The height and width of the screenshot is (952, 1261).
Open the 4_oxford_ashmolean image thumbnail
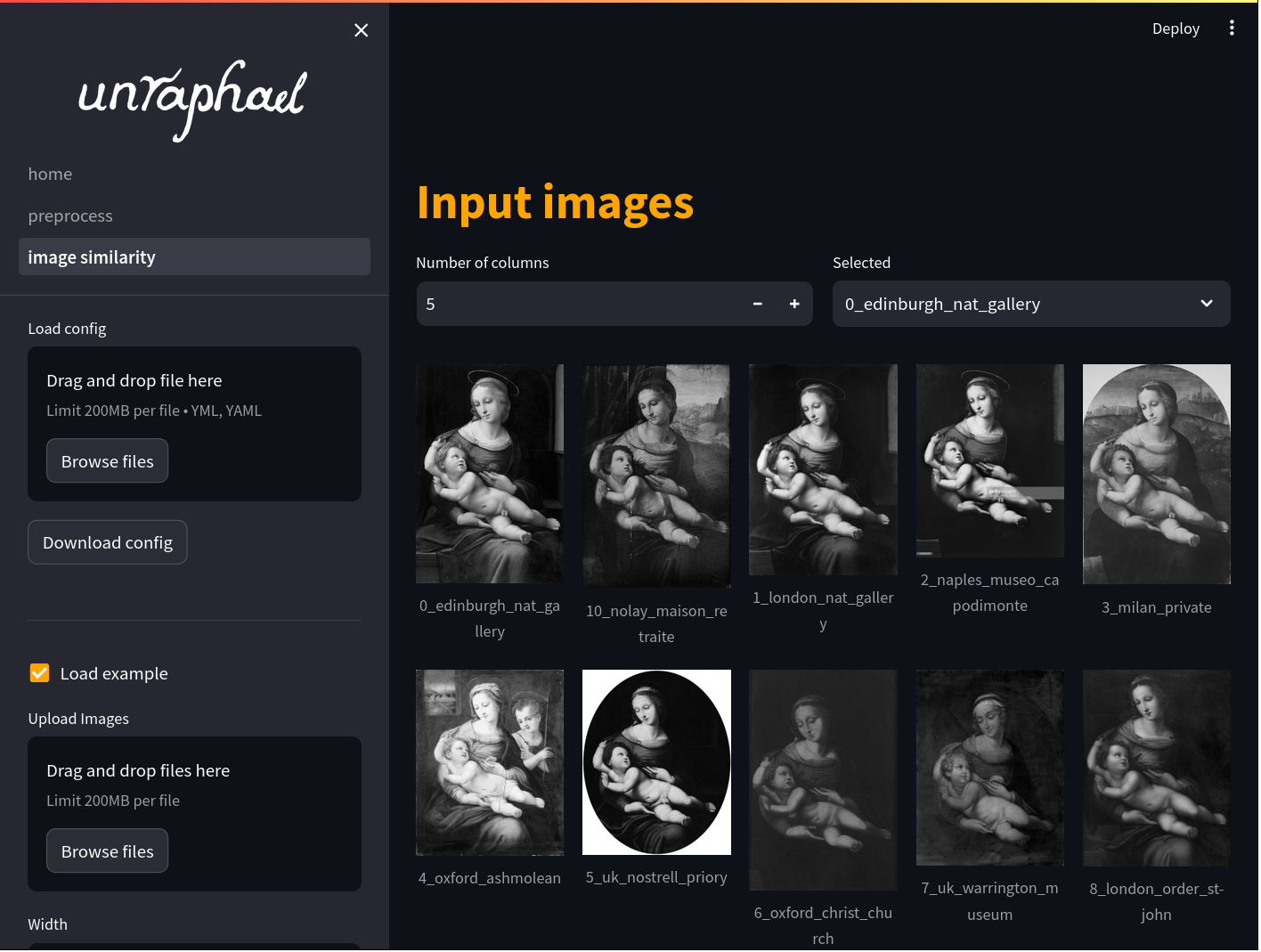[491, 764]
